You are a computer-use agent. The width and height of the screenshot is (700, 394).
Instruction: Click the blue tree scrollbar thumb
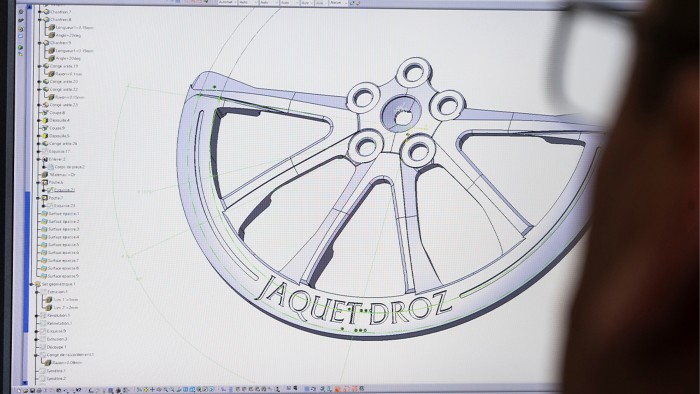point(27,261)
